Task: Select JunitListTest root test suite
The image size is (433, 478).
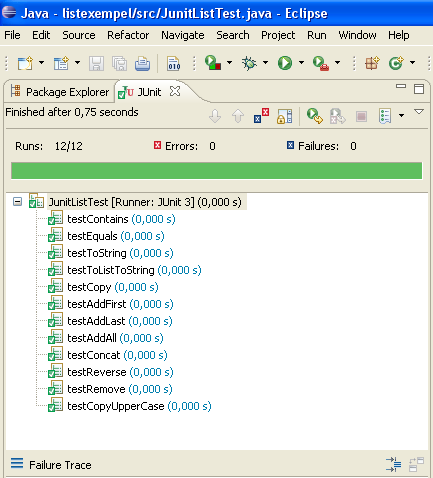Action: tap(145, 202)
